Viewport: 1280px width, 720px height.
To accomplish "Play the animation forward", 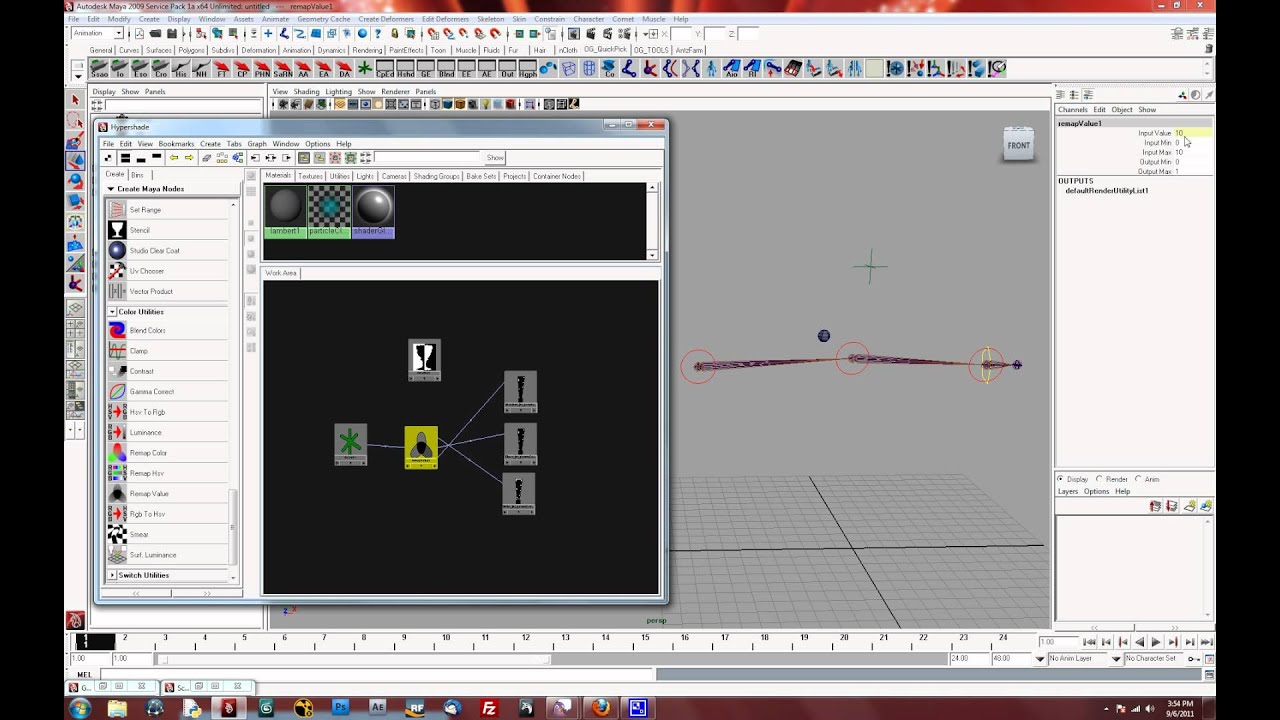I will click(1156, 642).
